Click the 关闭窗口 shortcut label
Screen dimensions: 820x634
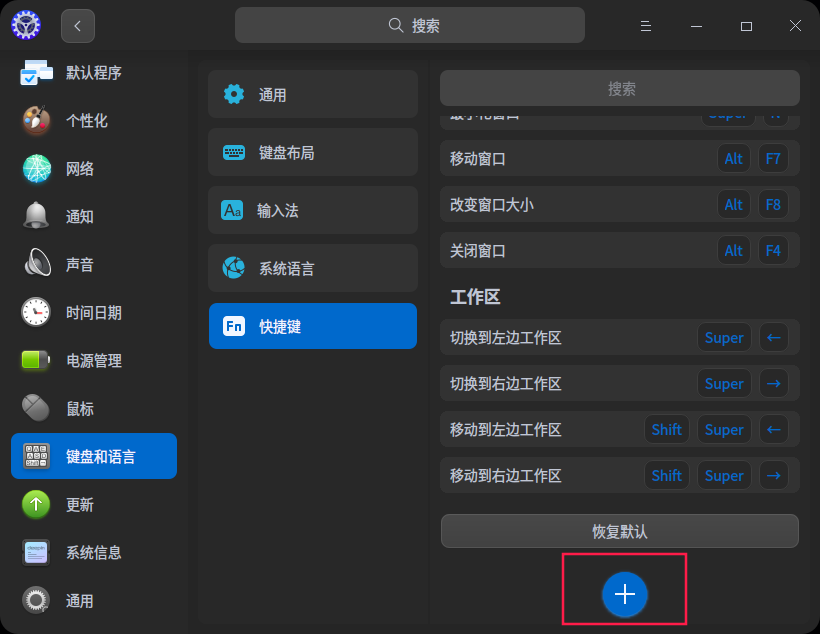[477, 251]
